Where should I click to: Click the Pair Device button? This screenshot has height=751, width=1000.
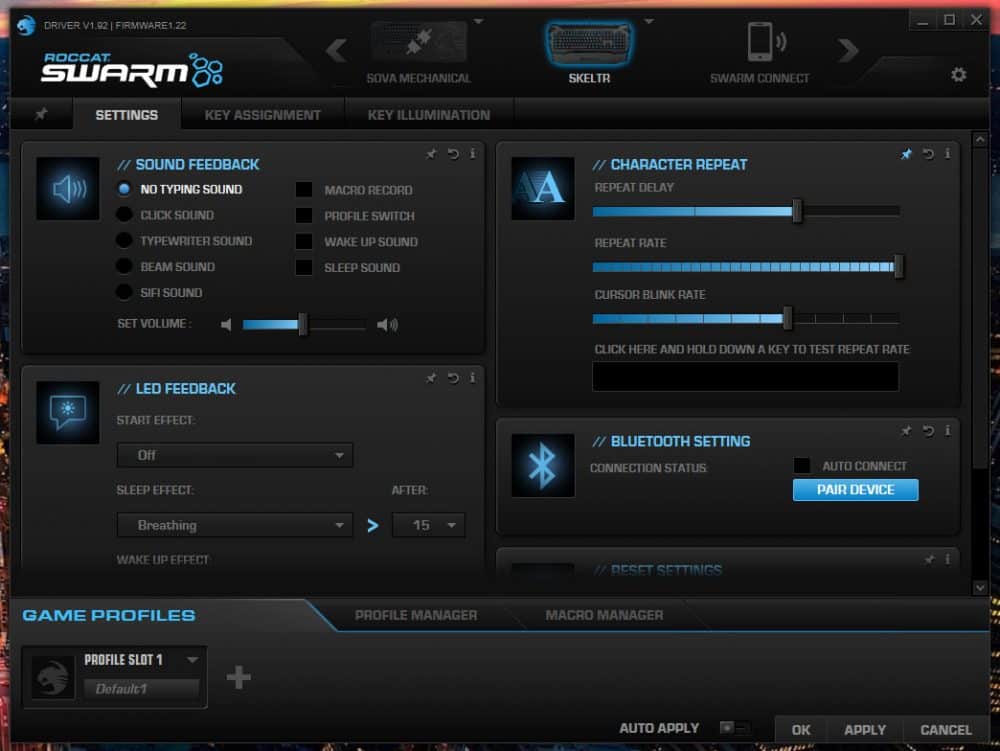(855, 490)
